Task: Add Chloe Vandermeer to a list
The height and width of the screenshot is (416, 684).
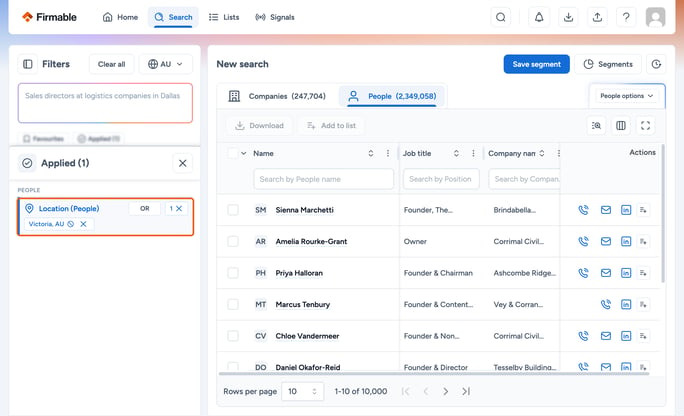Action: (643, 336)
